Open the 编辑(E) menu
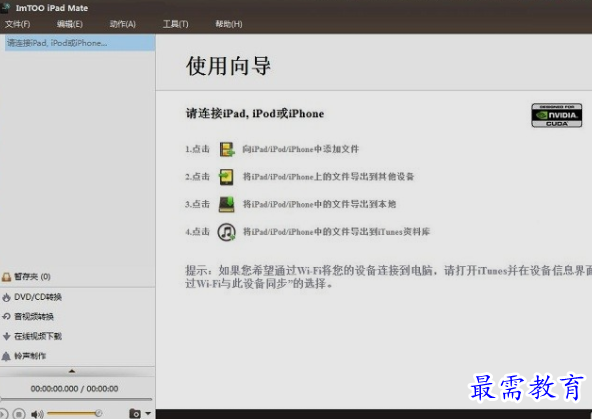This screenshot has width=592, height=419. (69, 24)
